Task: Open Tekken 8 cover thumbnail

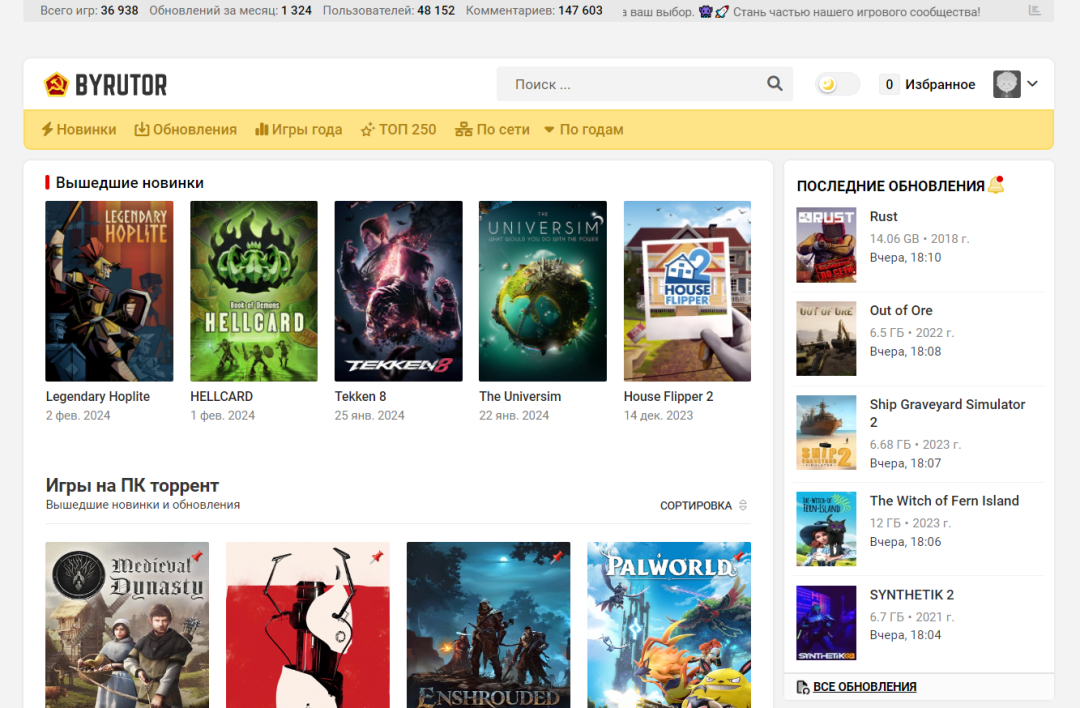Action: 398,291
